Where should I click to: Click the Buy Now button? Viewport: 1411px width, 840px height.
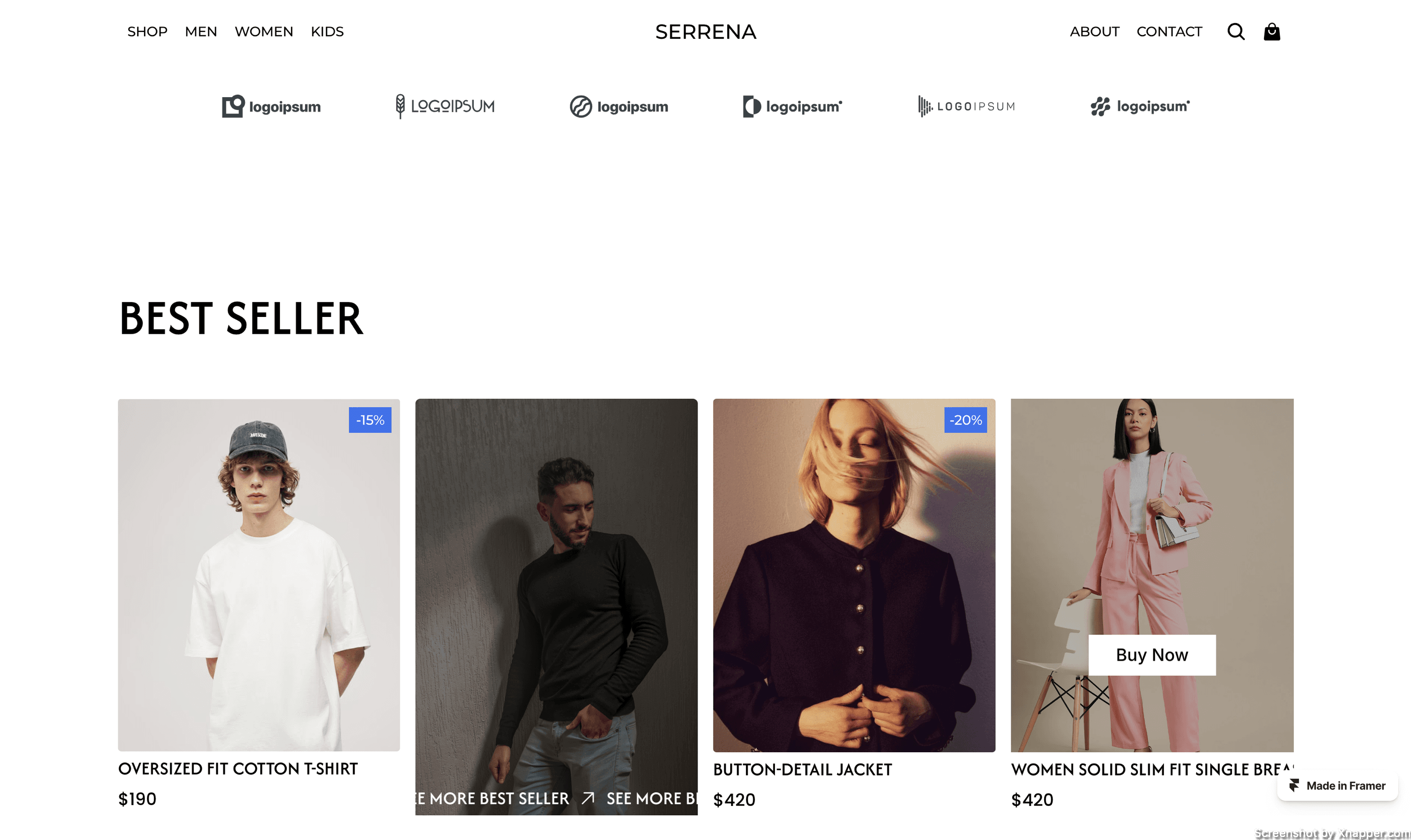tap(1152, 655)
